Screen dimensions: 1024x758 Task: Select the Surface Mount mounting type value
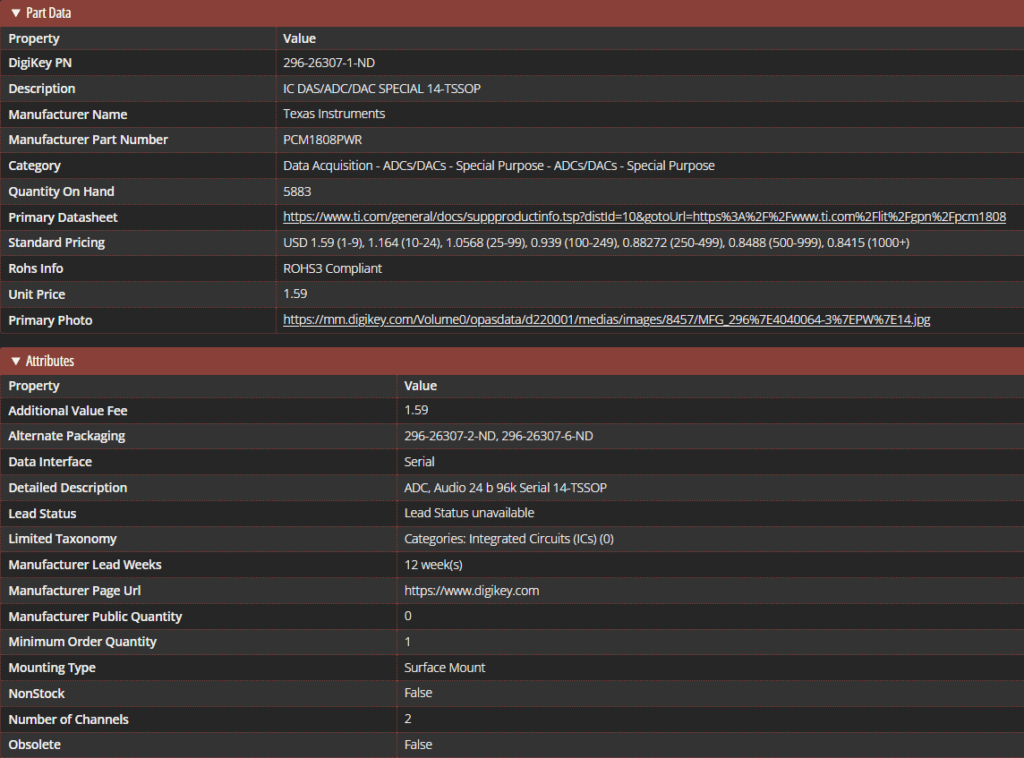point(444,667)
